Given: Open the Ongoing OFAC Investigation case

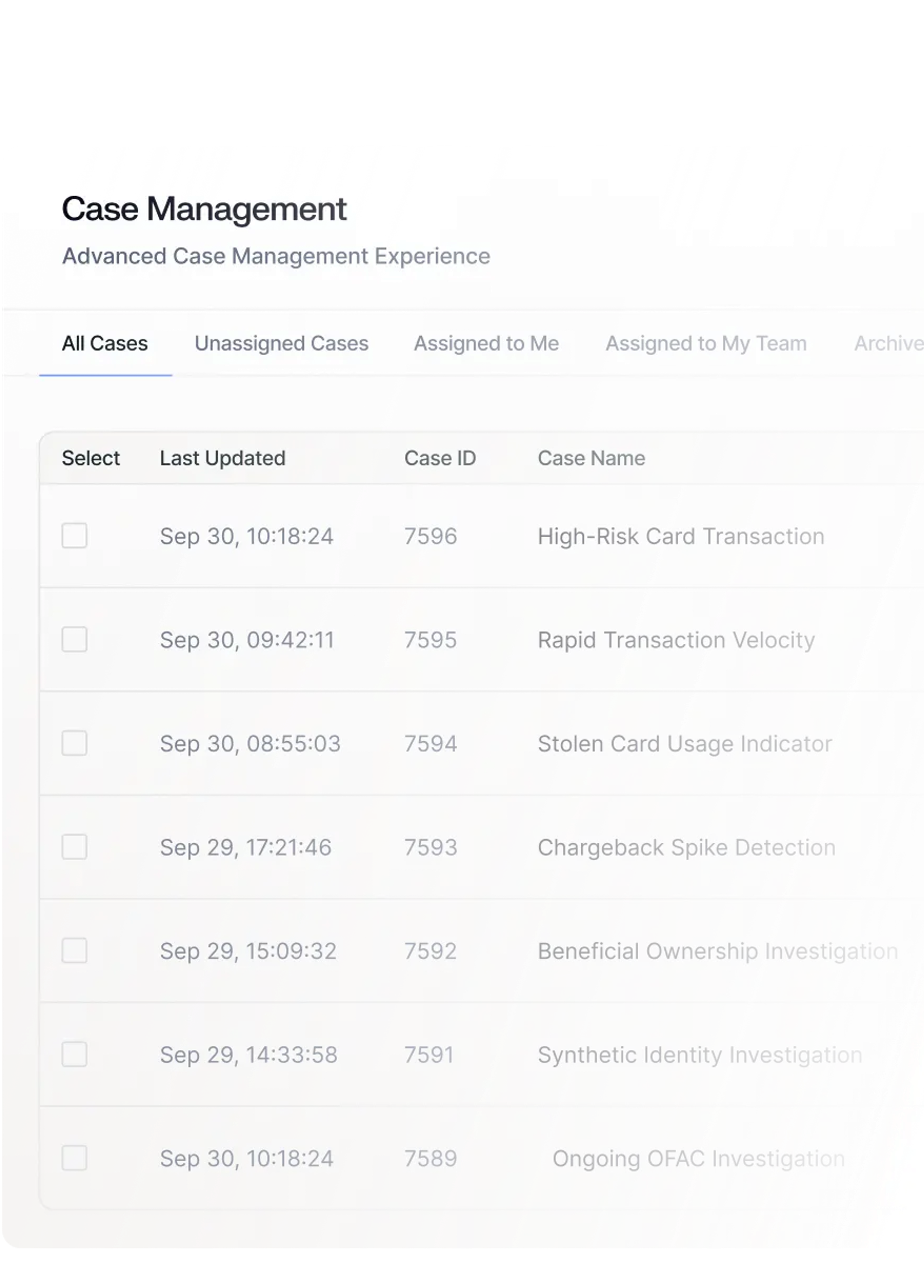Looking at the screenshot, I should click(699, 1159).
